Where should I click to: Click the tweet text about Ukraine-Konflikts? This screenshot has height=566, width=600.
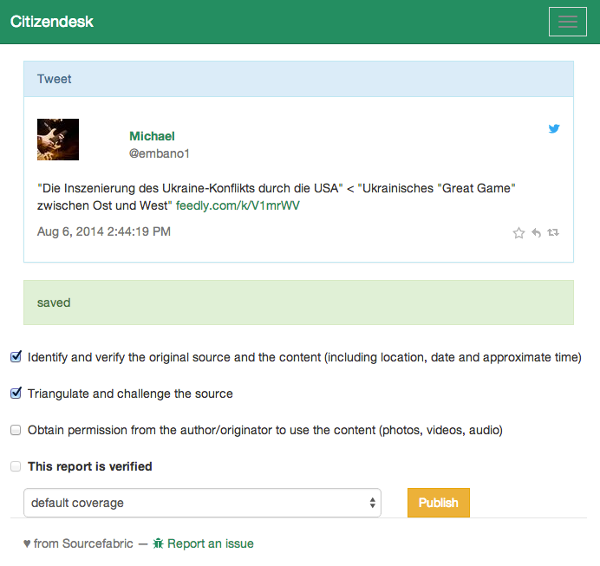(x=276, y=197)
